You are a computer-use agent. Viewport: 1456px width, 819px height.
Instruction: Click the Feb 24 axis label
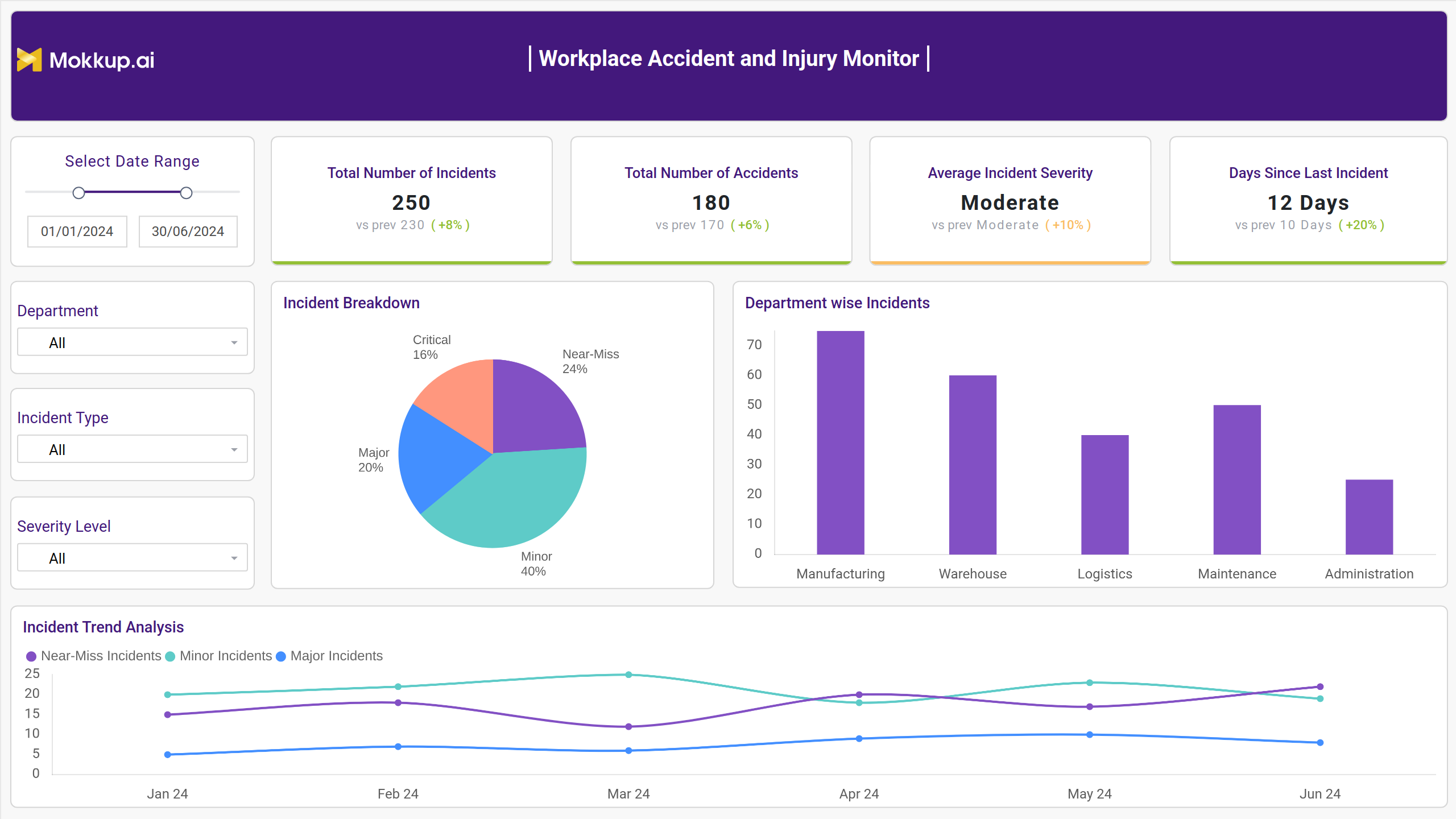398,794
